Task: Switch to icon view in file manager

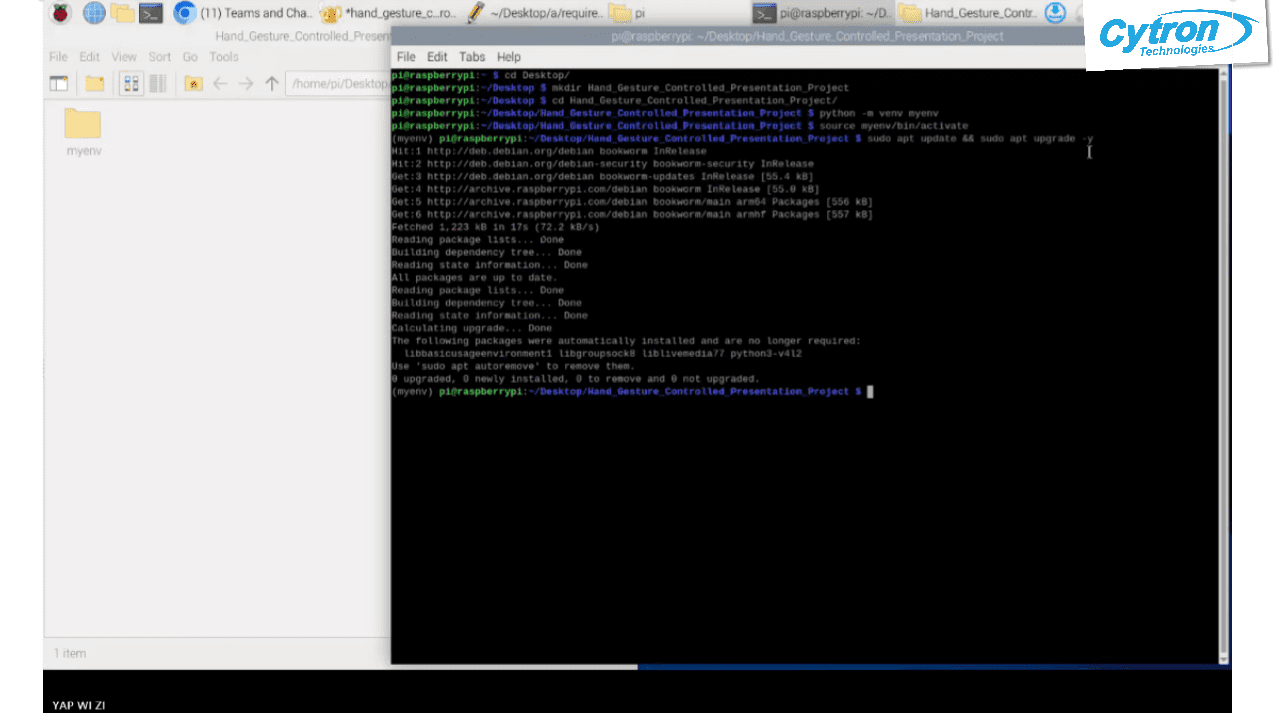Action: [x=131, y=84]
